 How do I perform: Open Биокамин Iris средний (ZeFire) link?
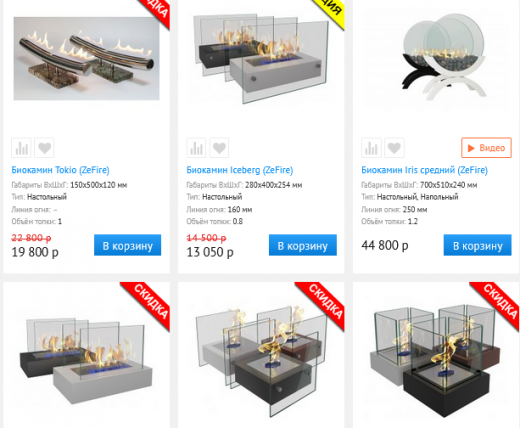[424, 170]
